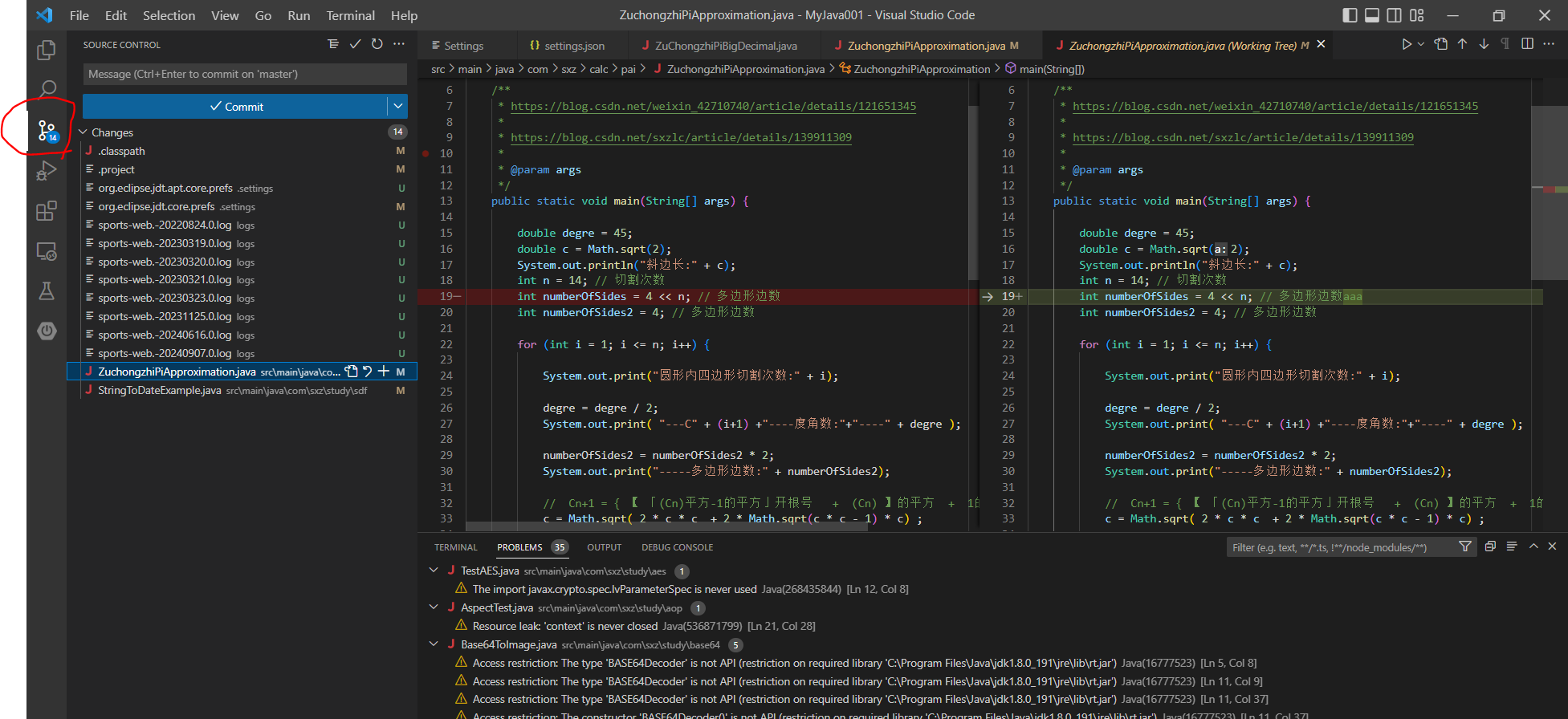Open Run and Debug view

click(x=47, y=171)
